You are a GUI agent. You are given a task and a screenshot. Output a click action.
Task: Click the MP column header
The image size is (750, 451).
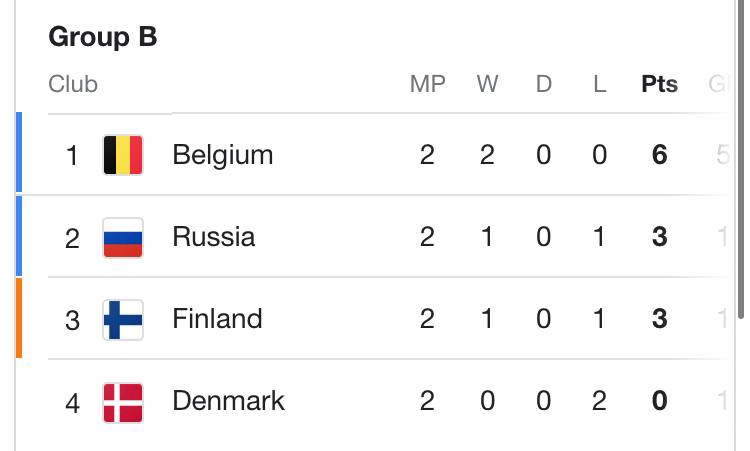coord(428,84)
